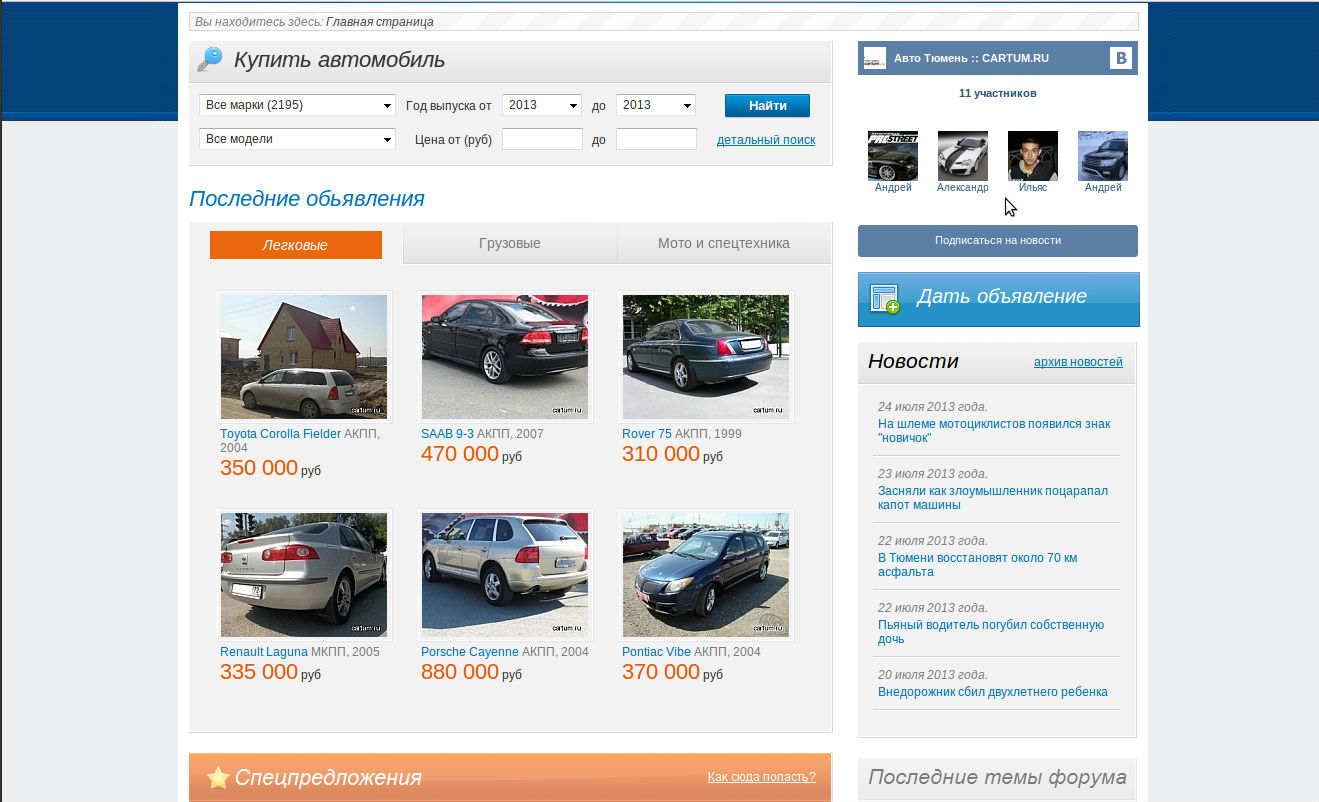The width and height of the screenshot is (1319, 802).
Task: Click the price-to input field
Action: [x=656, y=139]
